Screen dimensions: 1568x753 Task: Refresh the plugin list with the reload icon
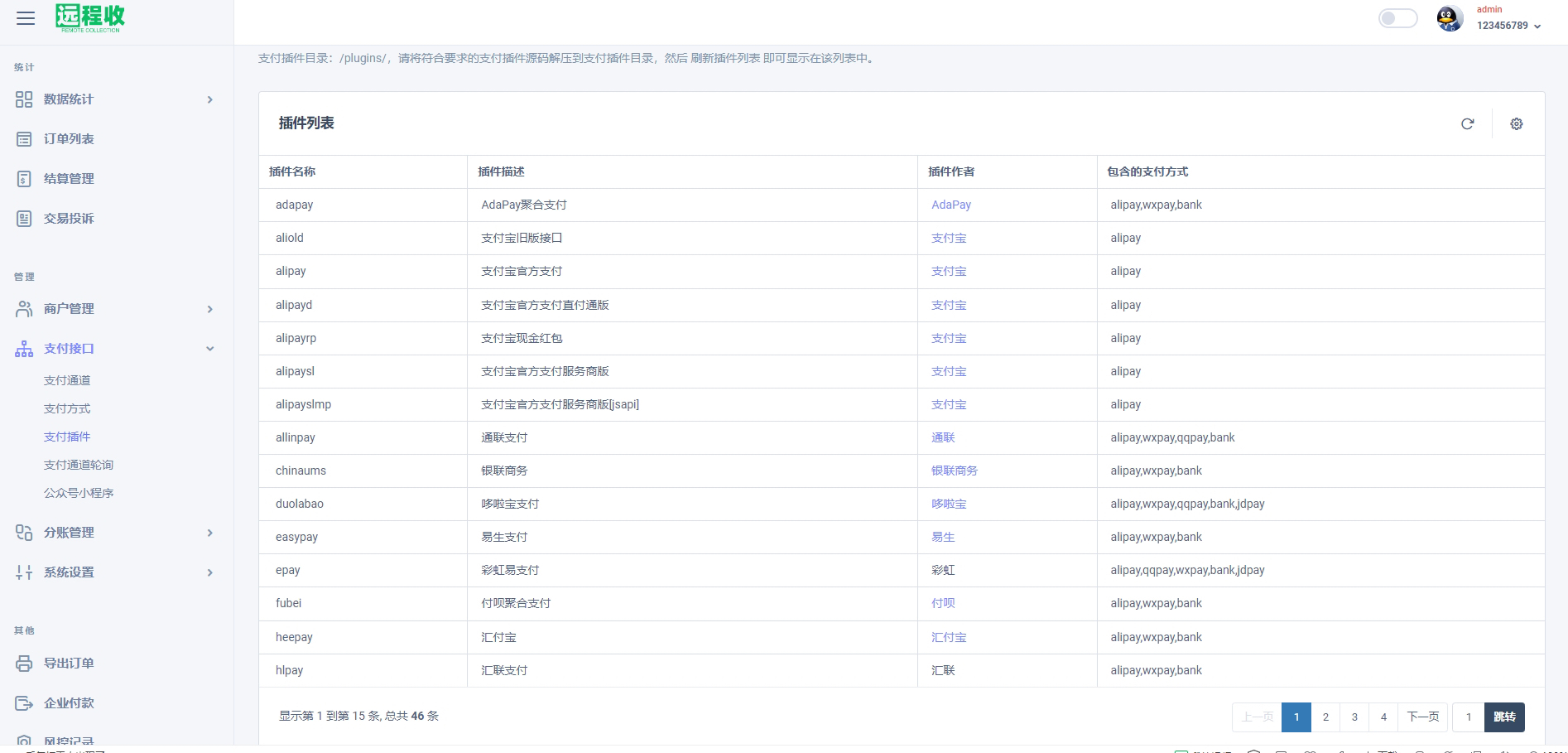coord(1468,123)
